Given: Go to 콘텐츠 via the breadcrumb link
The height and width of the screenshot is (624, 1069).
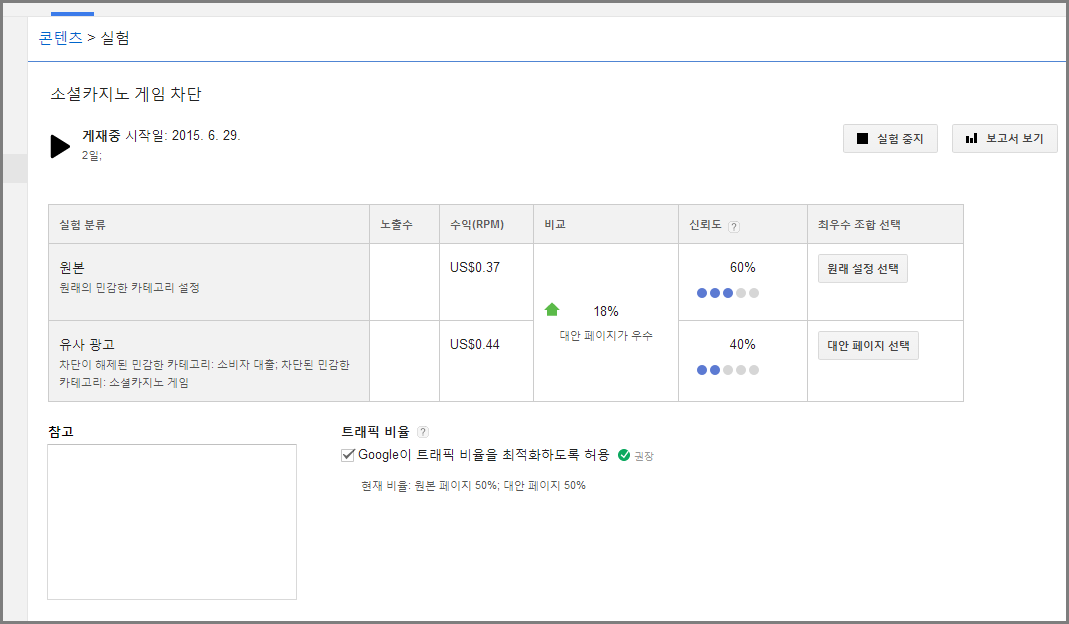Looking at the screenshot, I should (61, 38).
